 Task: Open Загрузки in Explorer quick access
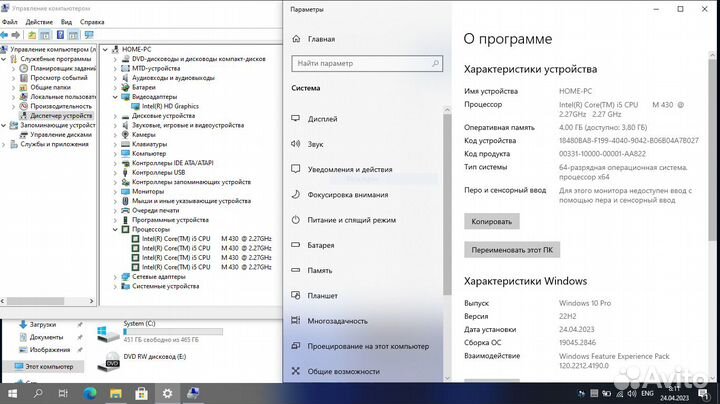pyautogui.click(x=43, y=325)
